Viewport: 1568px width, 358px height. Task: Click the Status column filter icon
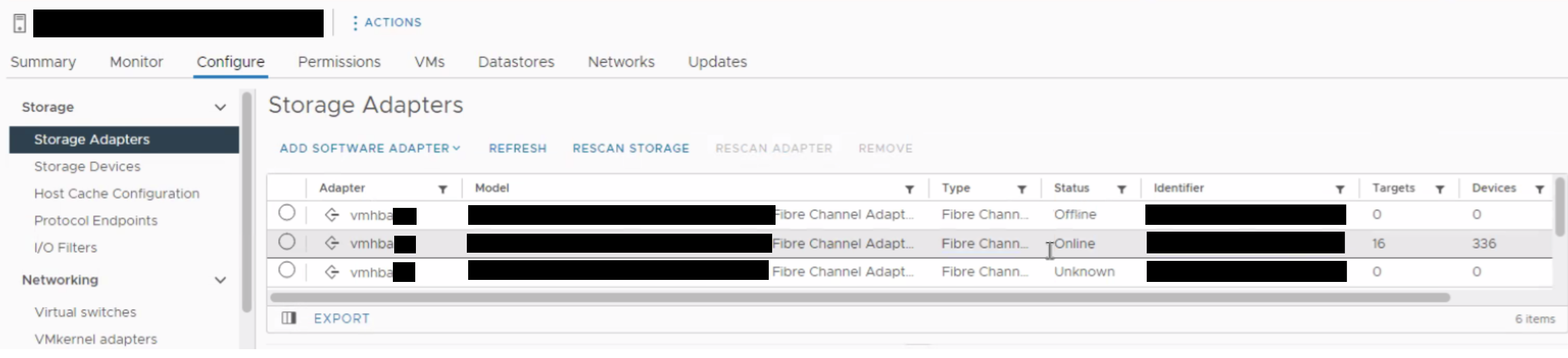(1122, 190)
